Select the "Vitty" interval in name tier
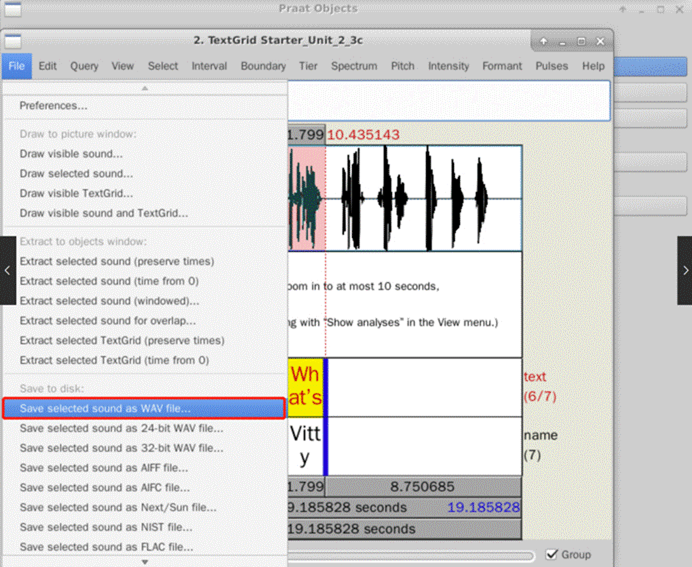The image size is (692, 567). click(305, 446)
